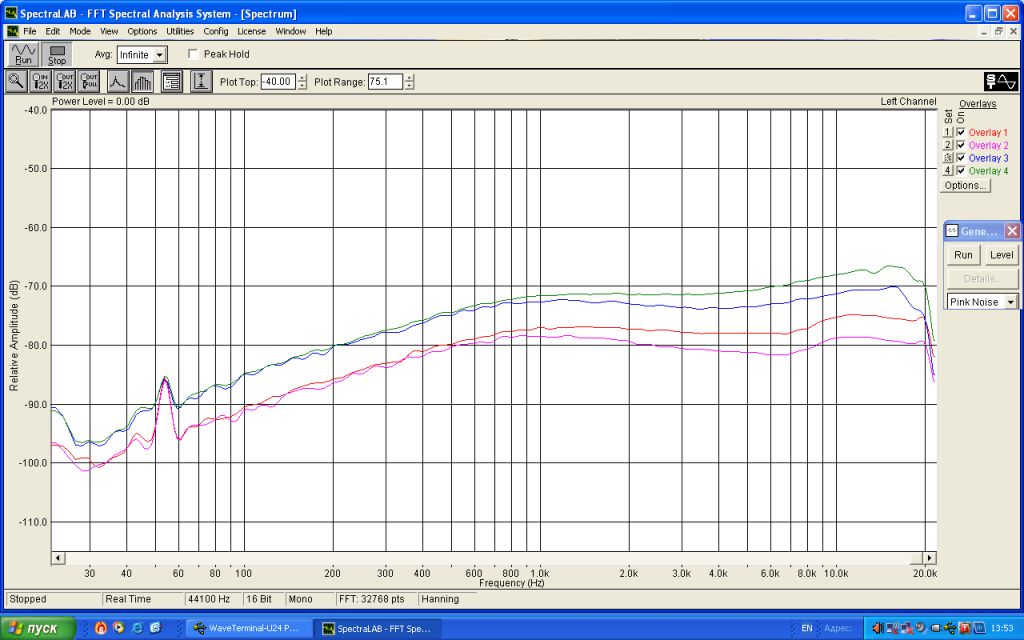Set overlay 2 with button 2
The height and width of the screenshot is (640, 1024).
coord(948,145)
